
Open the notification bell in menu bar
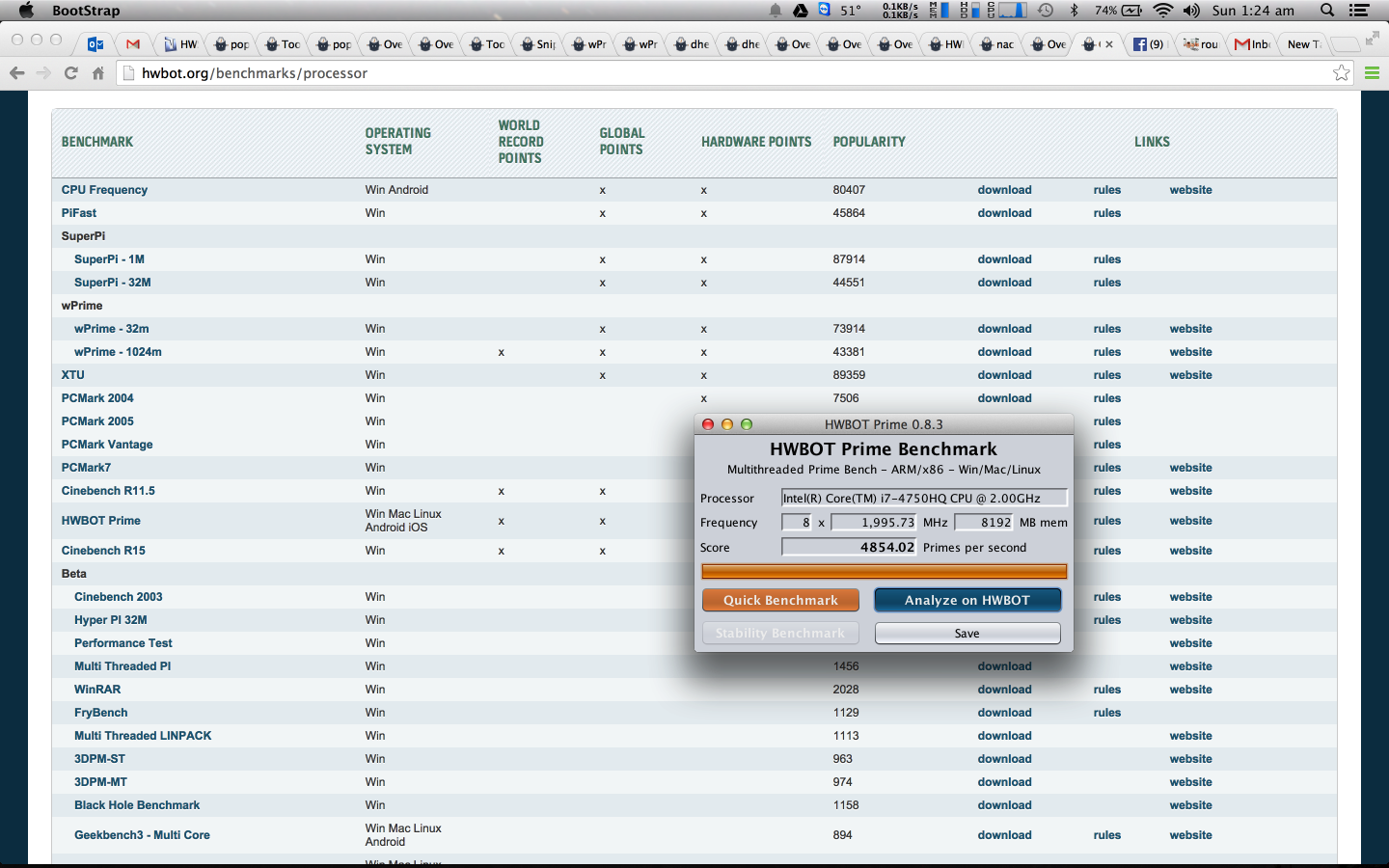coord(776,11)
